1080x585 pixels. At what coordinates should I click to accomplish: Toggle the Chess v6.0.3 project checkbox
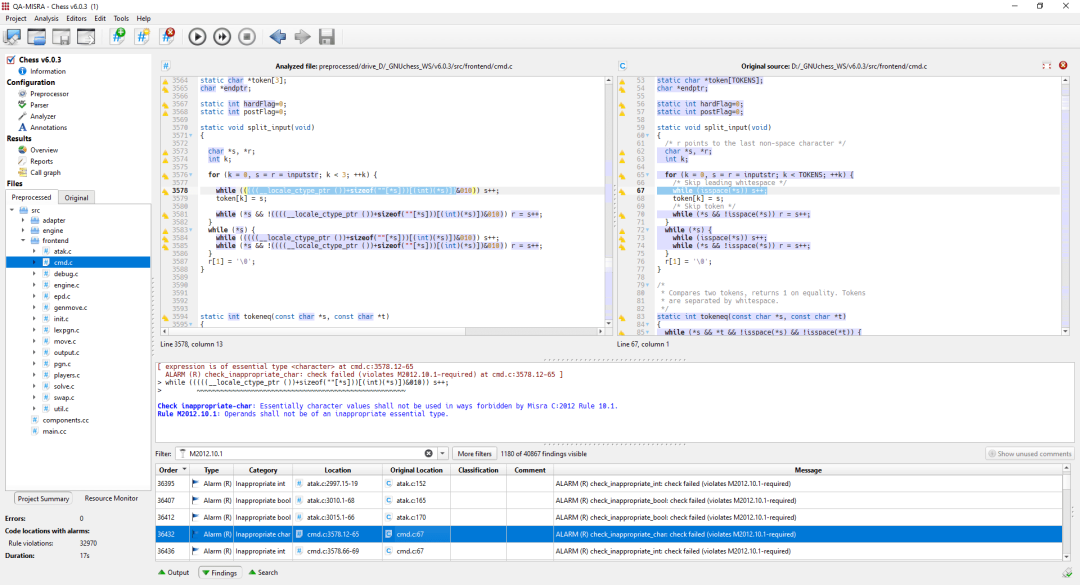coord(10,60)
